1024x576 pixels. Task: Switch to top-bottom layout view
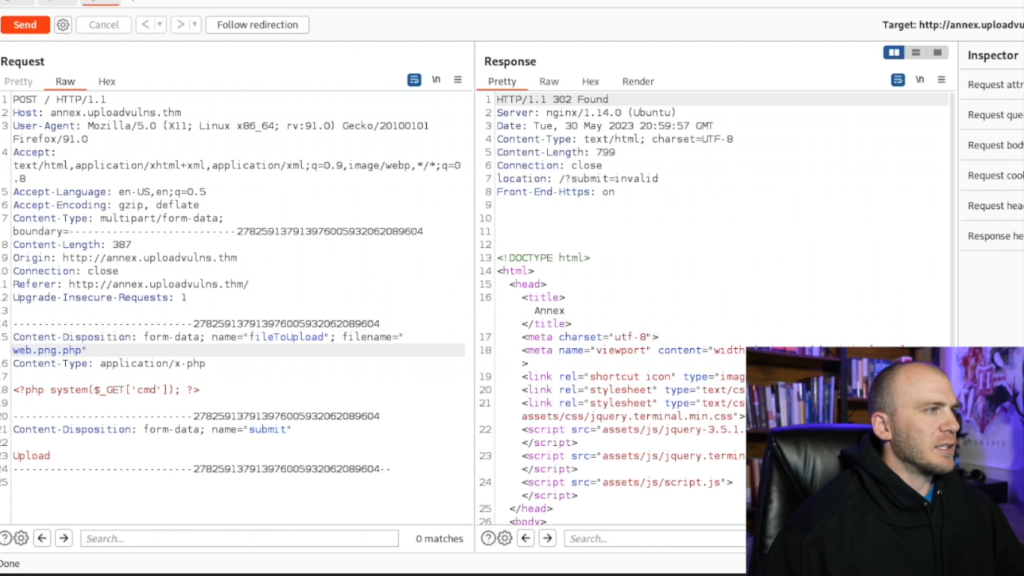(x=916, y=53)
